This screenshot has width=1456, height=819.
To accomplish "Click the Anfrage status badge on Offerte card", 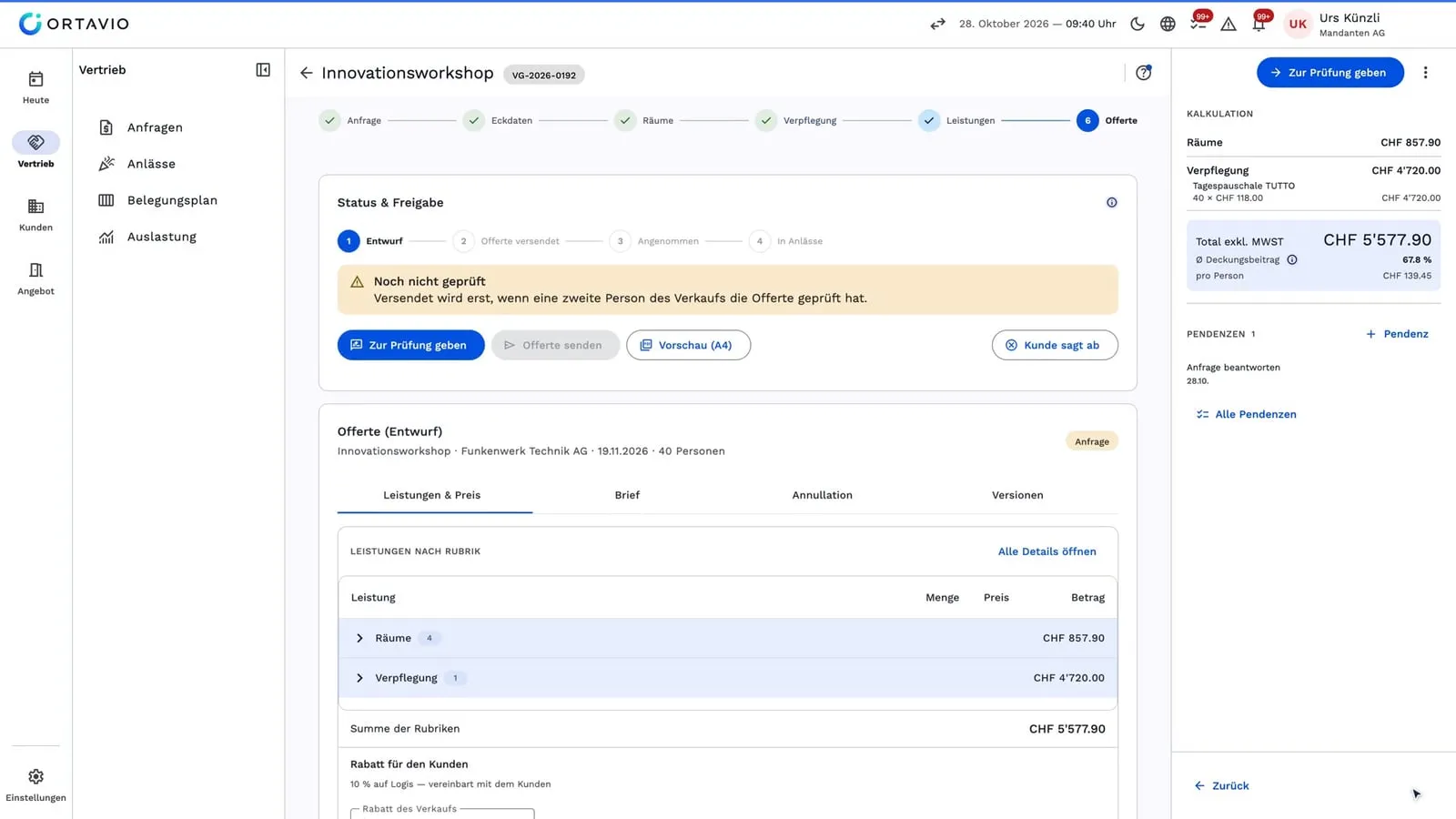I will (1091, 441).
